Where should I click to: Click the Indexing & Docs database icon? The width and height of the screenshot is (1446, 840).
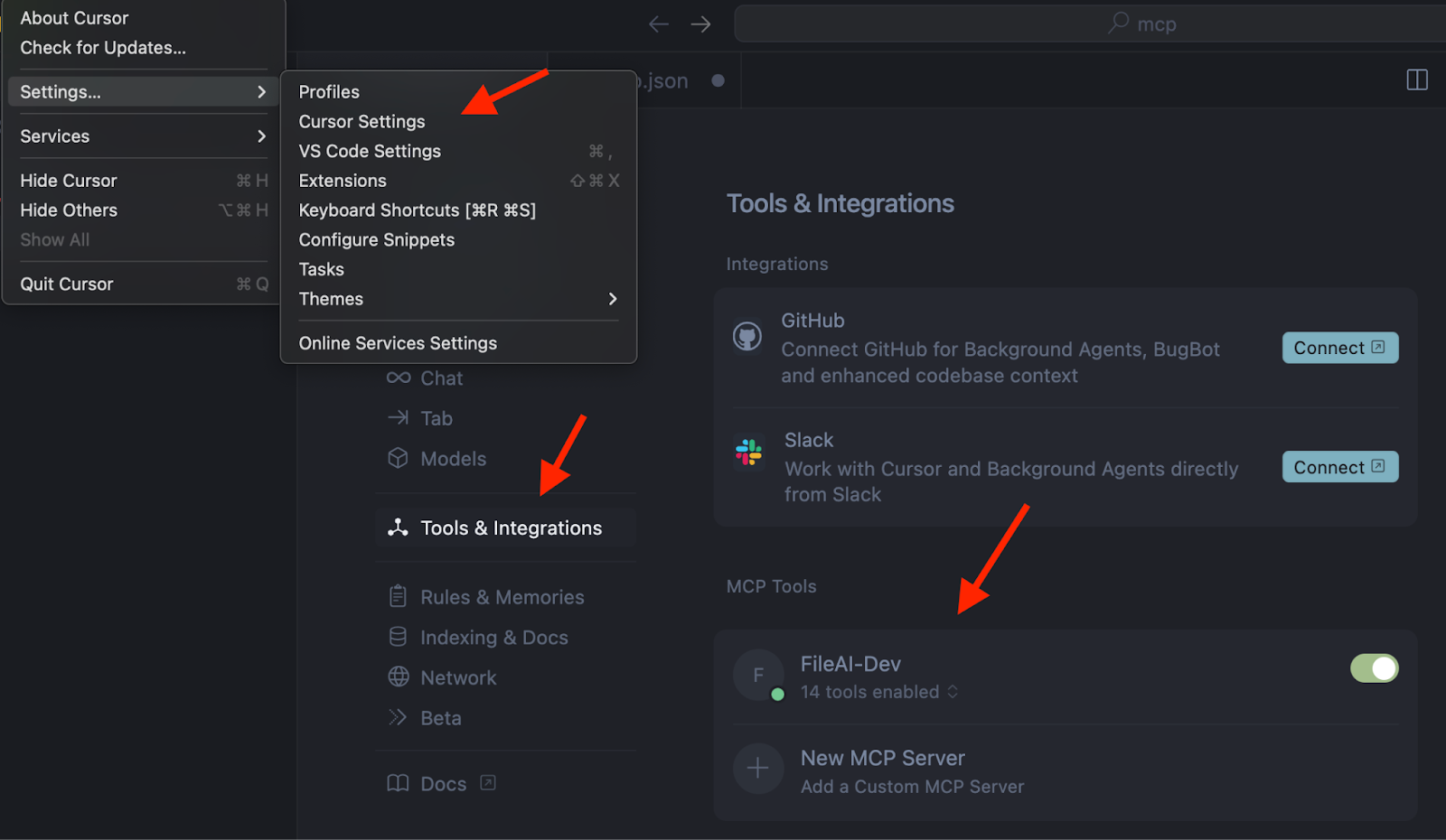click(x=398, y=637)
